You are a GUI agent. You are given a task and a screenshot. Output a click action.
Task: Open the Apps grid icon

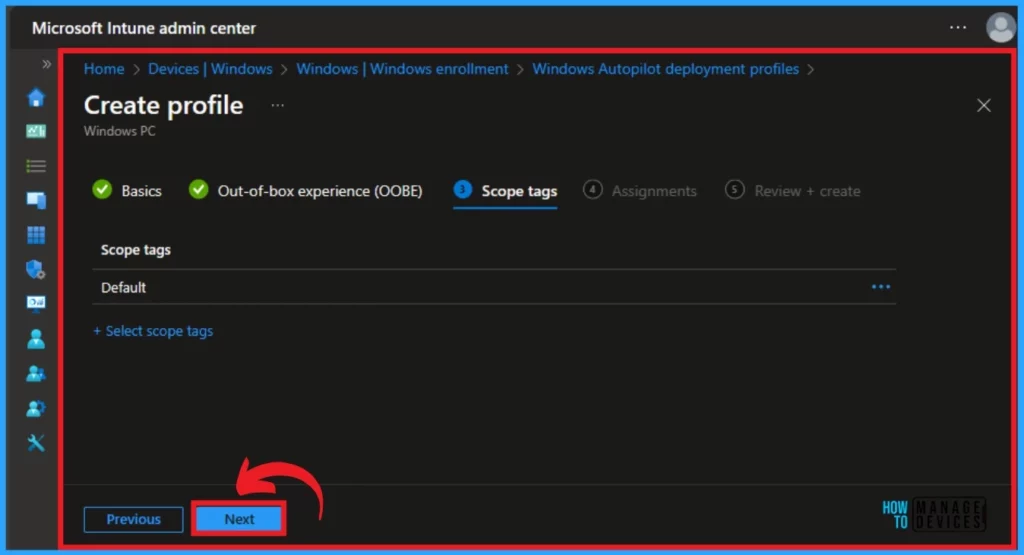(36, 235)
